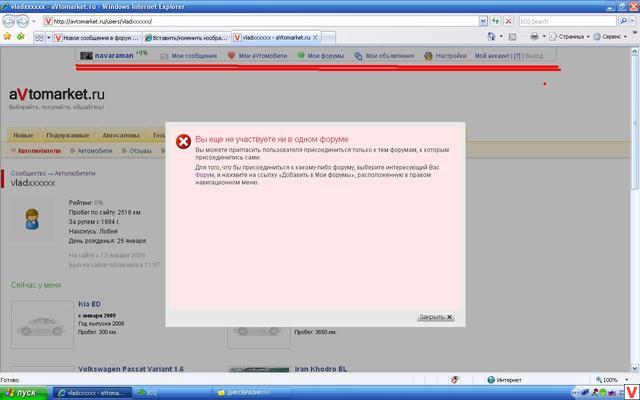Screen dimensions: 640x400
Task: Click the Print icon in command bar
Action: point(534,37)
